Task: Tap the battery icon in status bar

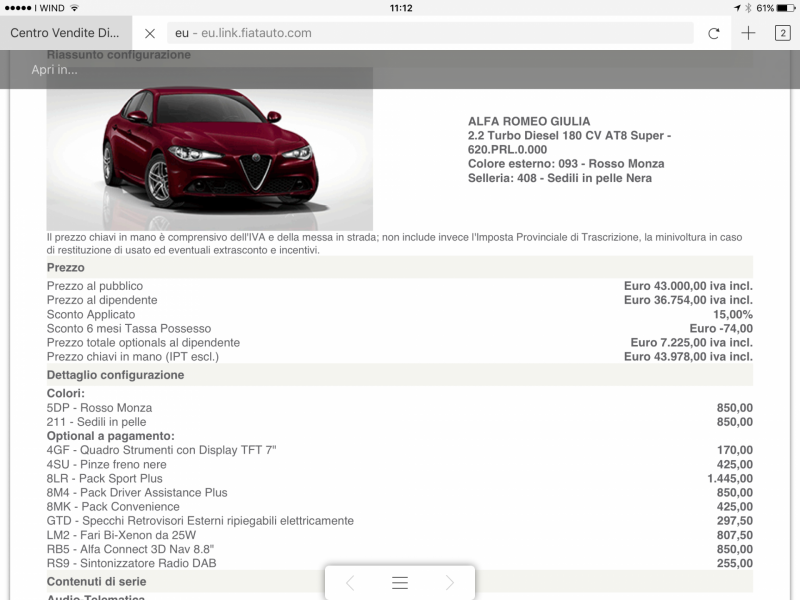Action: (786, 8)
